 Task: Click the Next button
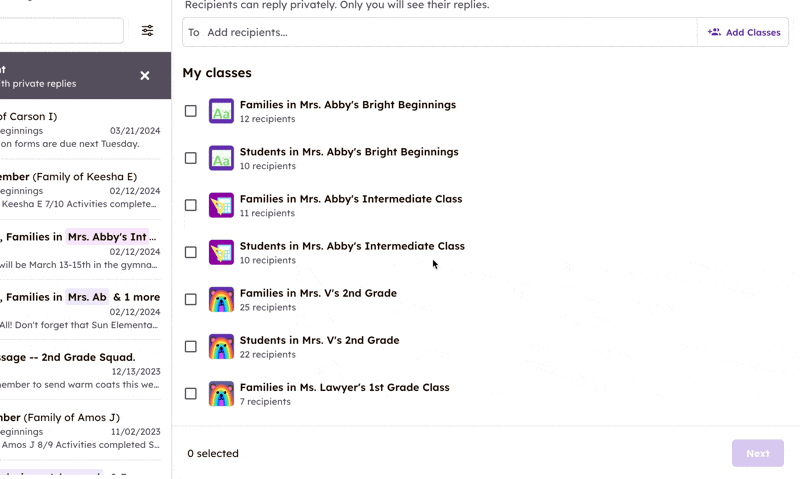point(757,453)
